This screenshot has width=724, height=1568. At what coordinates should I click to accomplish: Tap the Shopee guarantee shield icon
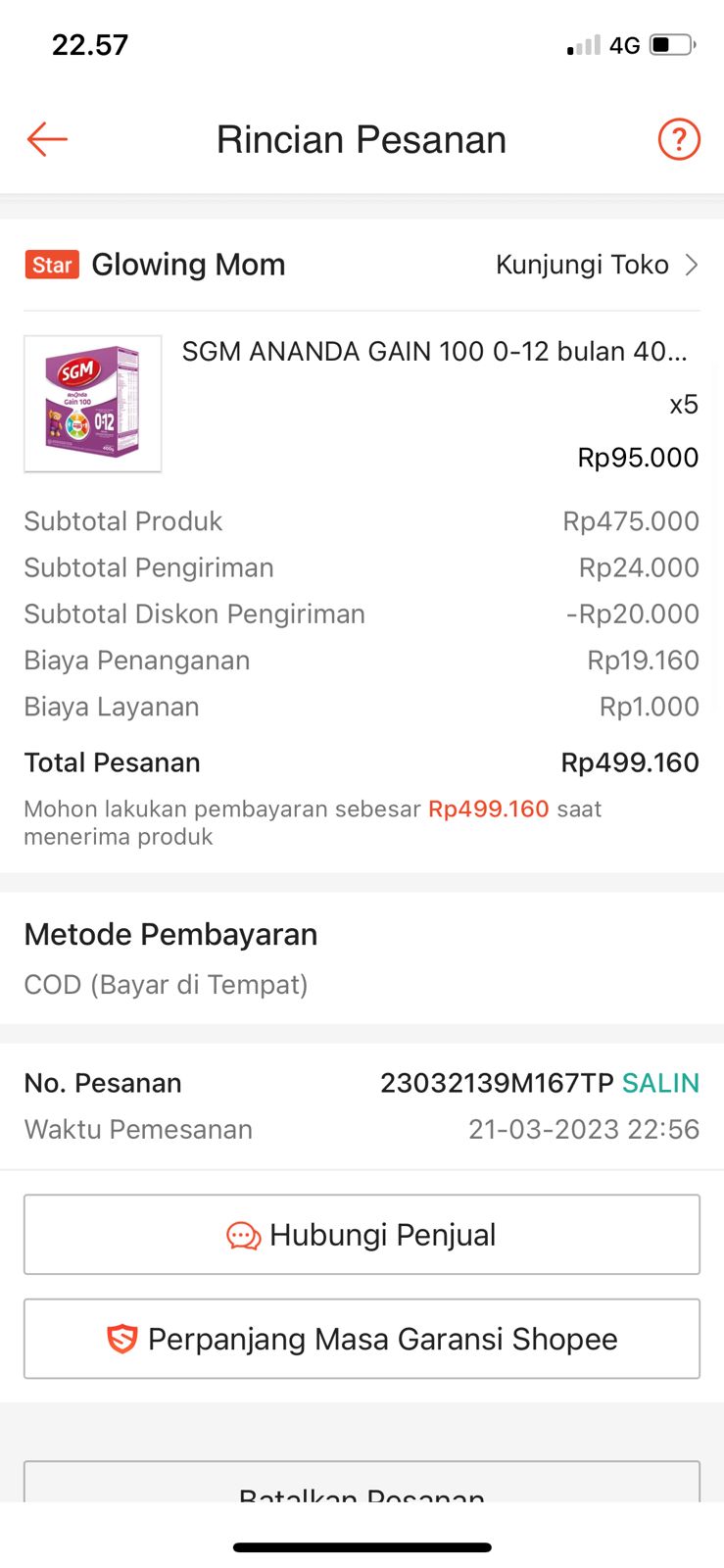click(x=121, y=1339)
